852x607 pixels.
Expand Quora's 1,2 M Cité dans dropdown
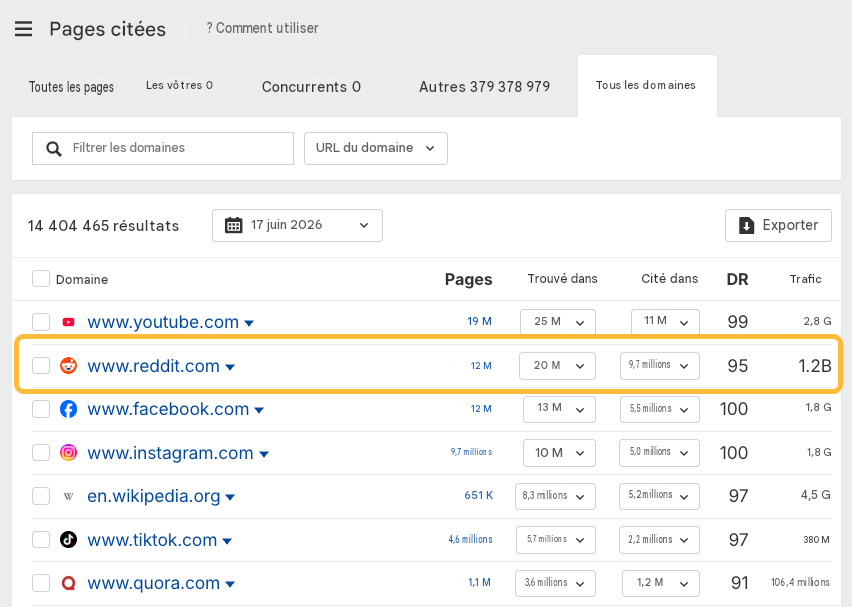click(661, 583)
